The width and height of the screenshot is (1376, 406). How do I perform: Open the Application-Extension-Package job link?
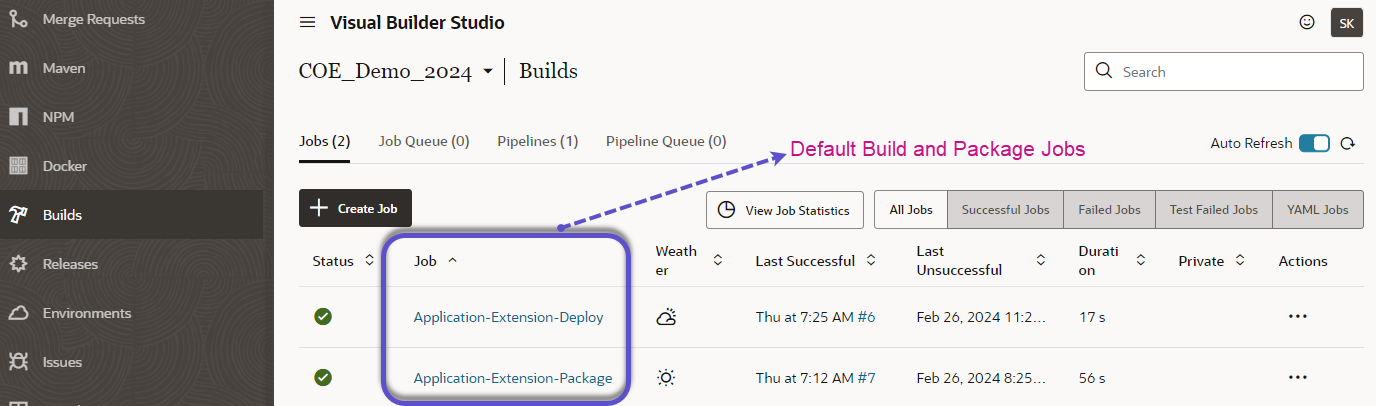click(512, 378)
